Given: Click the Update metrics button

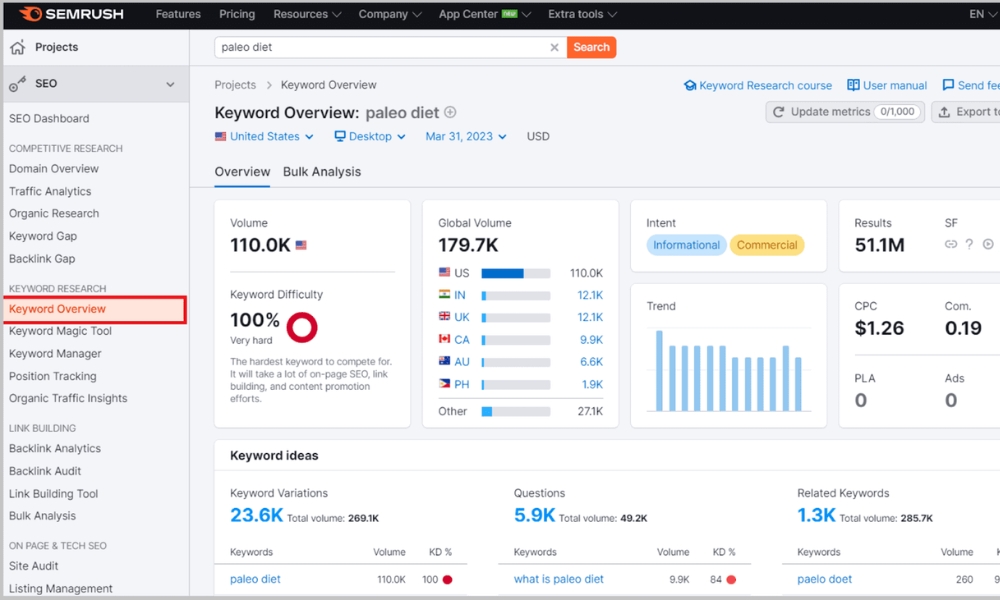Looking at the screenshot, I should pyautogui.click(x=845, y=112).
